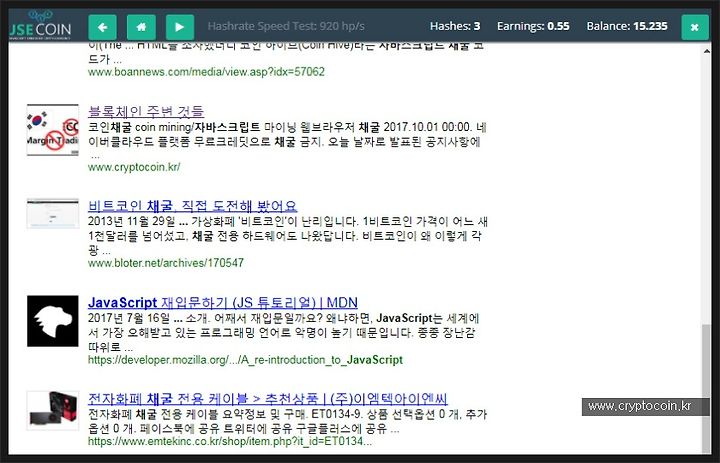Screen dimensions: 720x463
Task: Click the MDN dinosaur logo thumbnail
Action: tap(53, 321)
